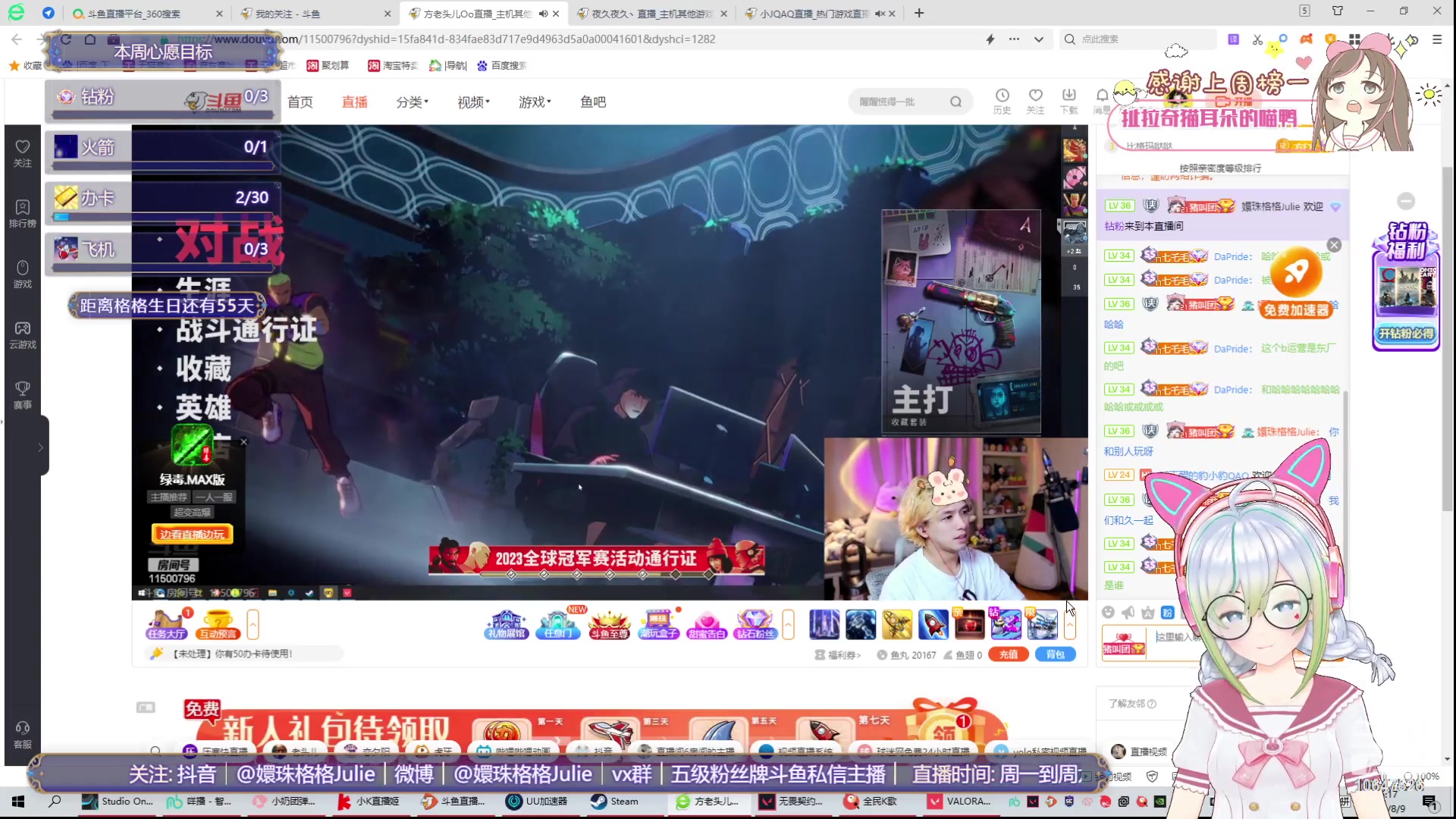Click the 未处理 50办卡 pending notice
Screen dimensions: 1456x819
pos(231,654)
